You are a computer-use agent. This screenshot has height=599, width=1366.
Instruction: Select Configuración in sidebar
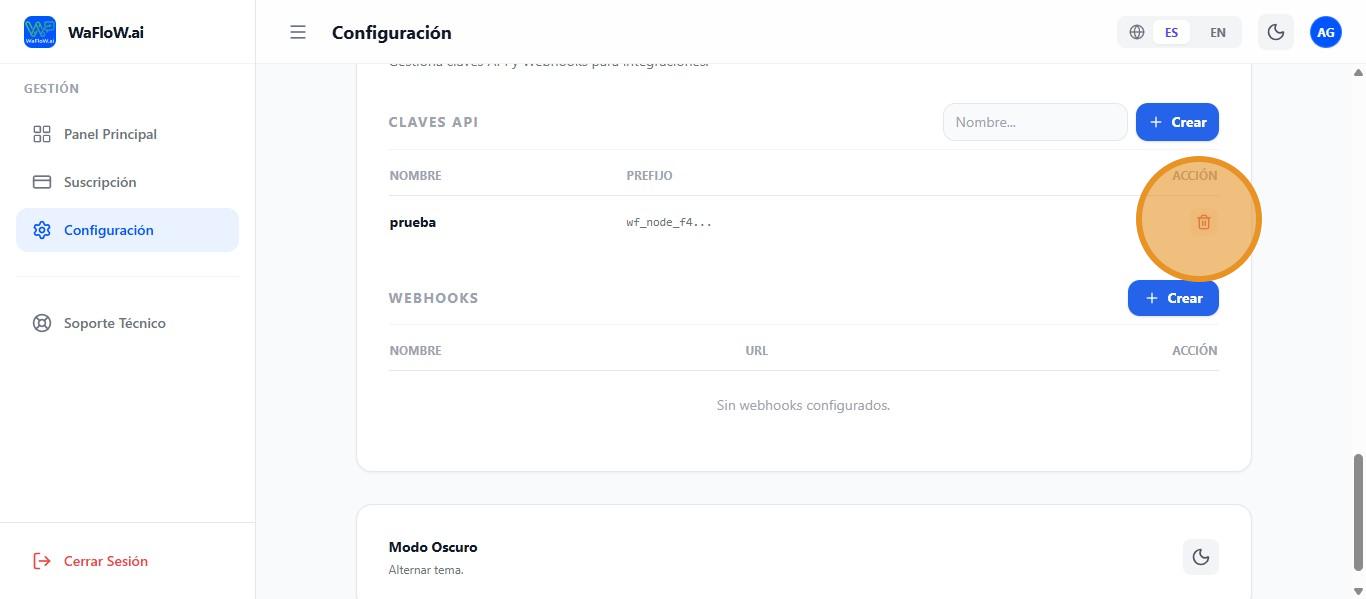108,230
